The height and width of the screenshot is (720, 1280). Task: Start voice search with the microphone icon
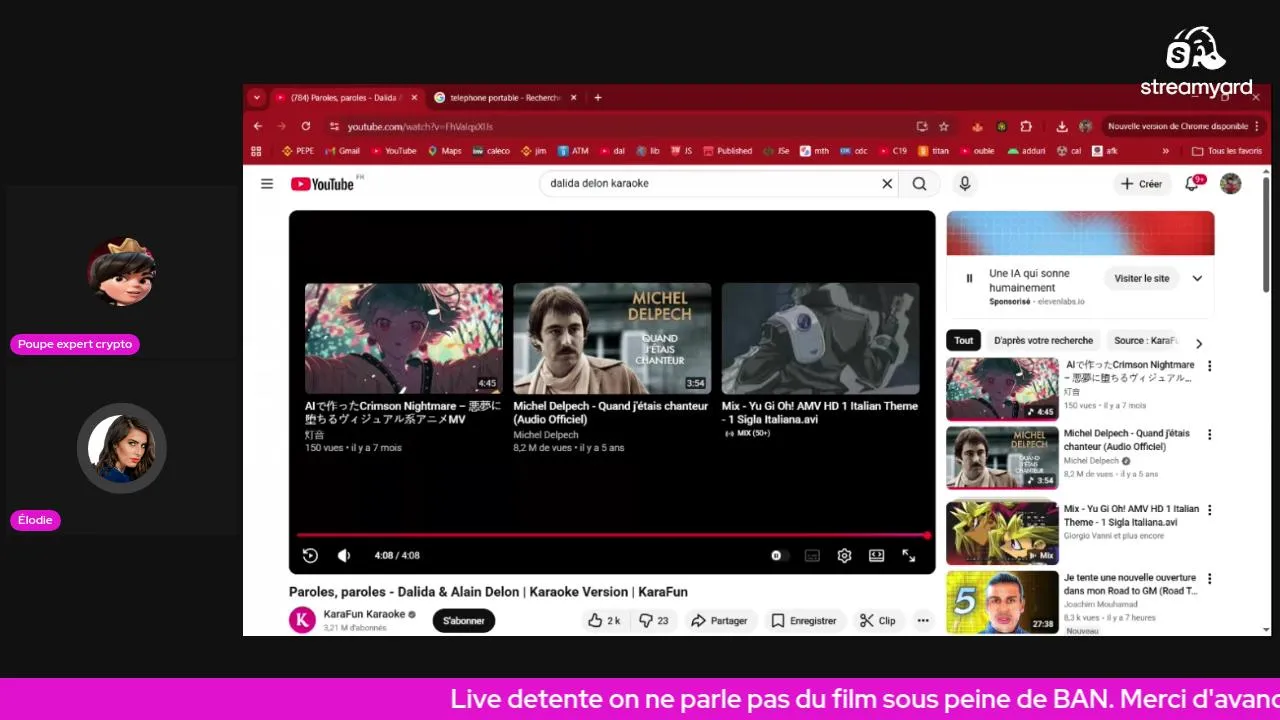tap(964, 184)
